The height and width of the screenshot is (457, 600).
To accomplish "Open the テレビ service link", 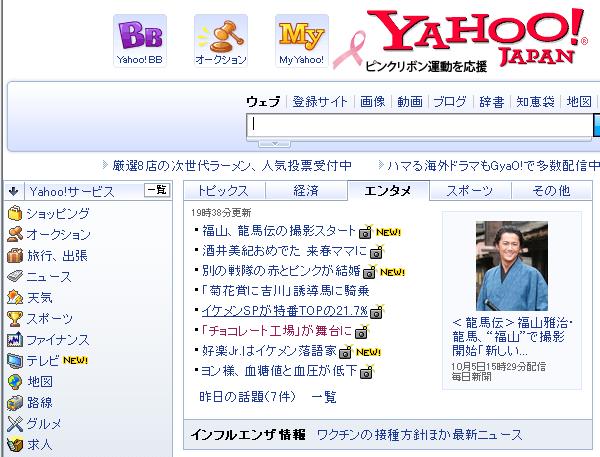I will point(42,361).
